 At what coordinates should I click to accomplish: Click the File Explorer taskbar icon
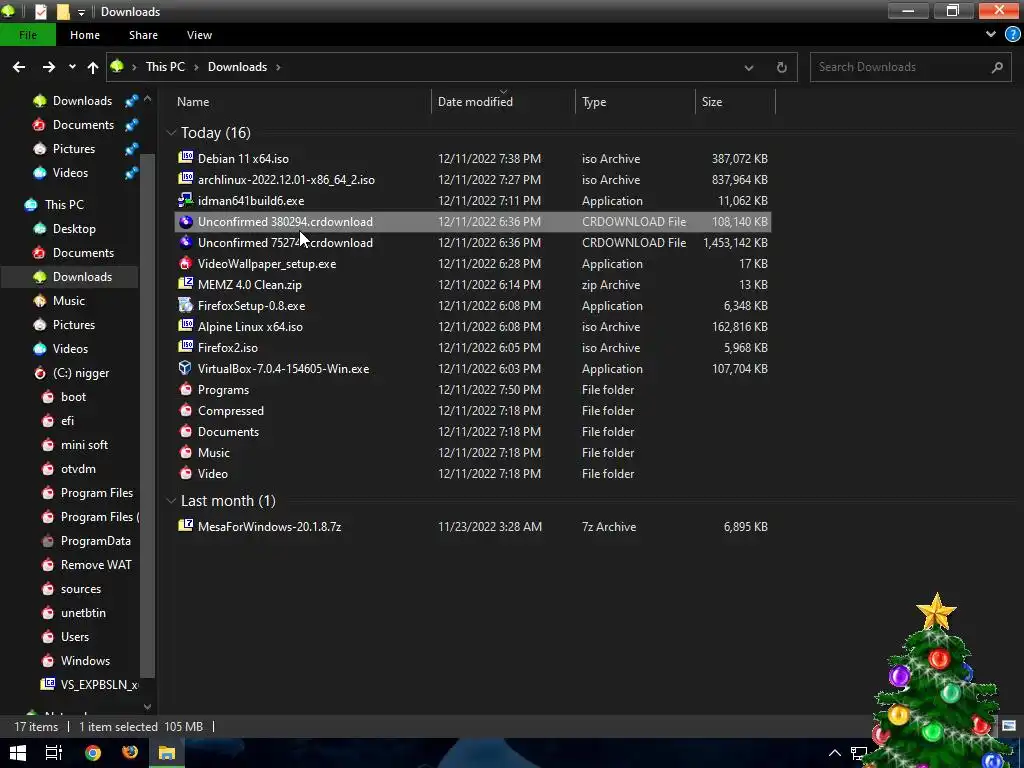click(x=167, y=753)
